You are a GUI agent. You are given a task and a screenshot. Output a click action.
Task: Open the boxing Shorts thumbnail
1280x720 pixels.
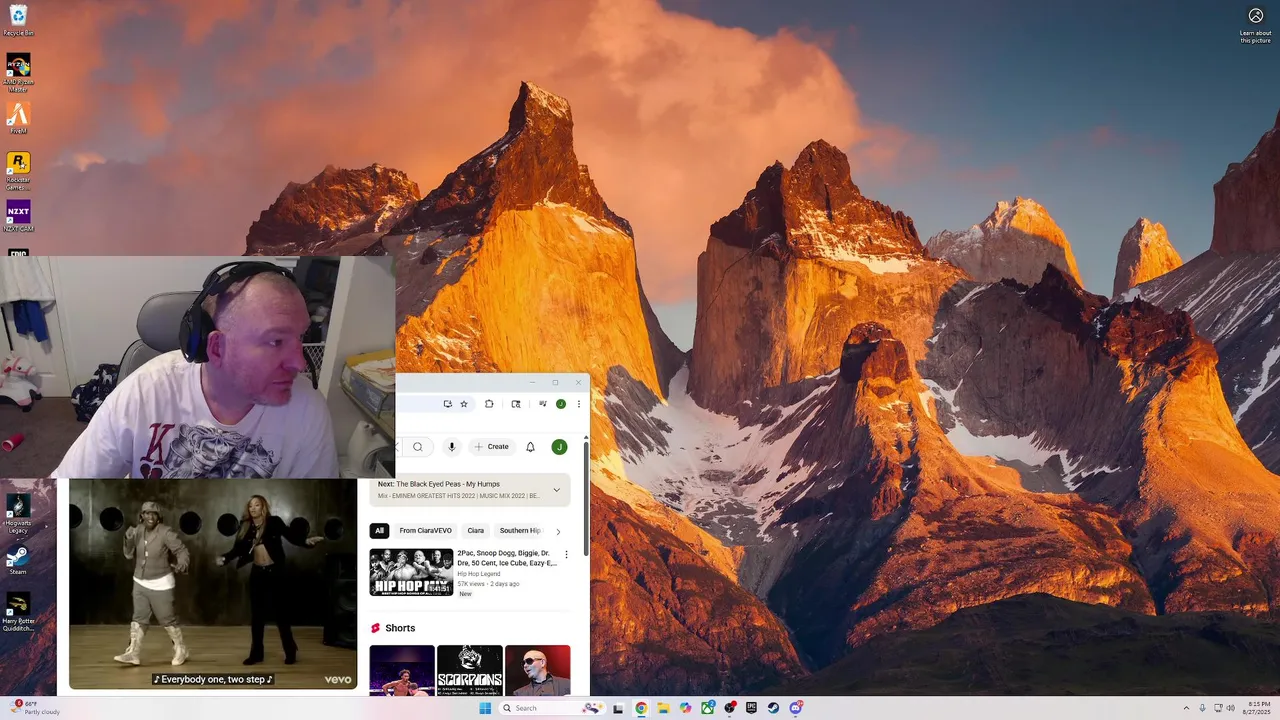click(x=402, y=670)
